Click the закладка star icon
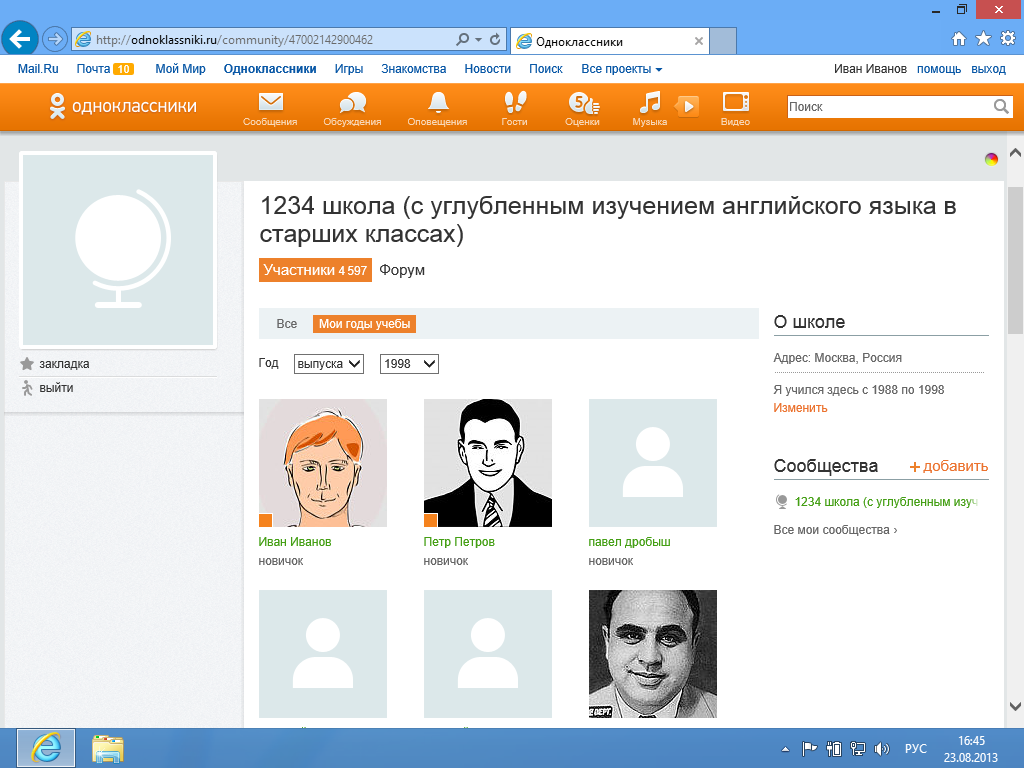This screenshot has width=1024, height=768. (x=27, y=364)
